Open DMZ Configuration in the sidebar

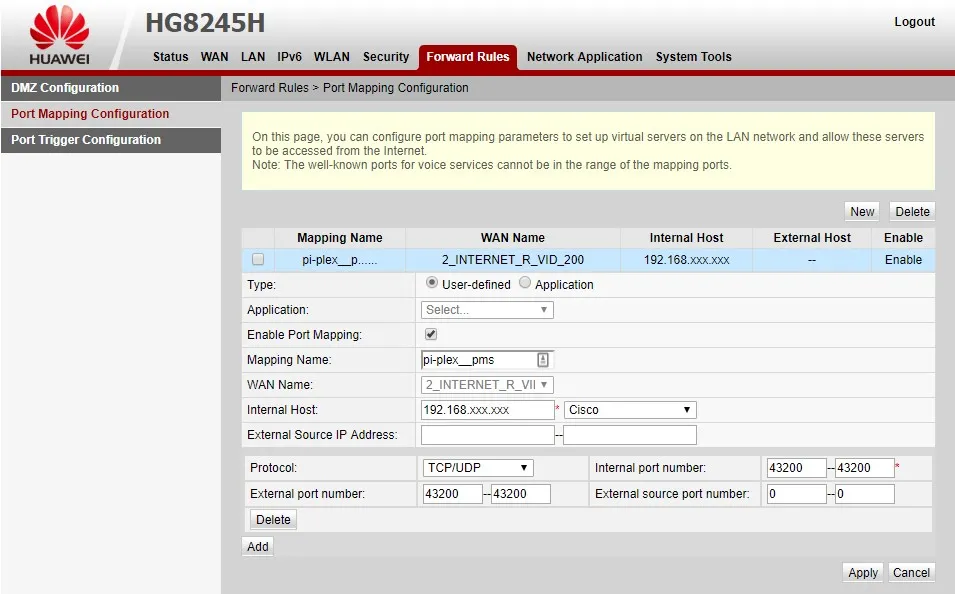[x=65, y=88]
